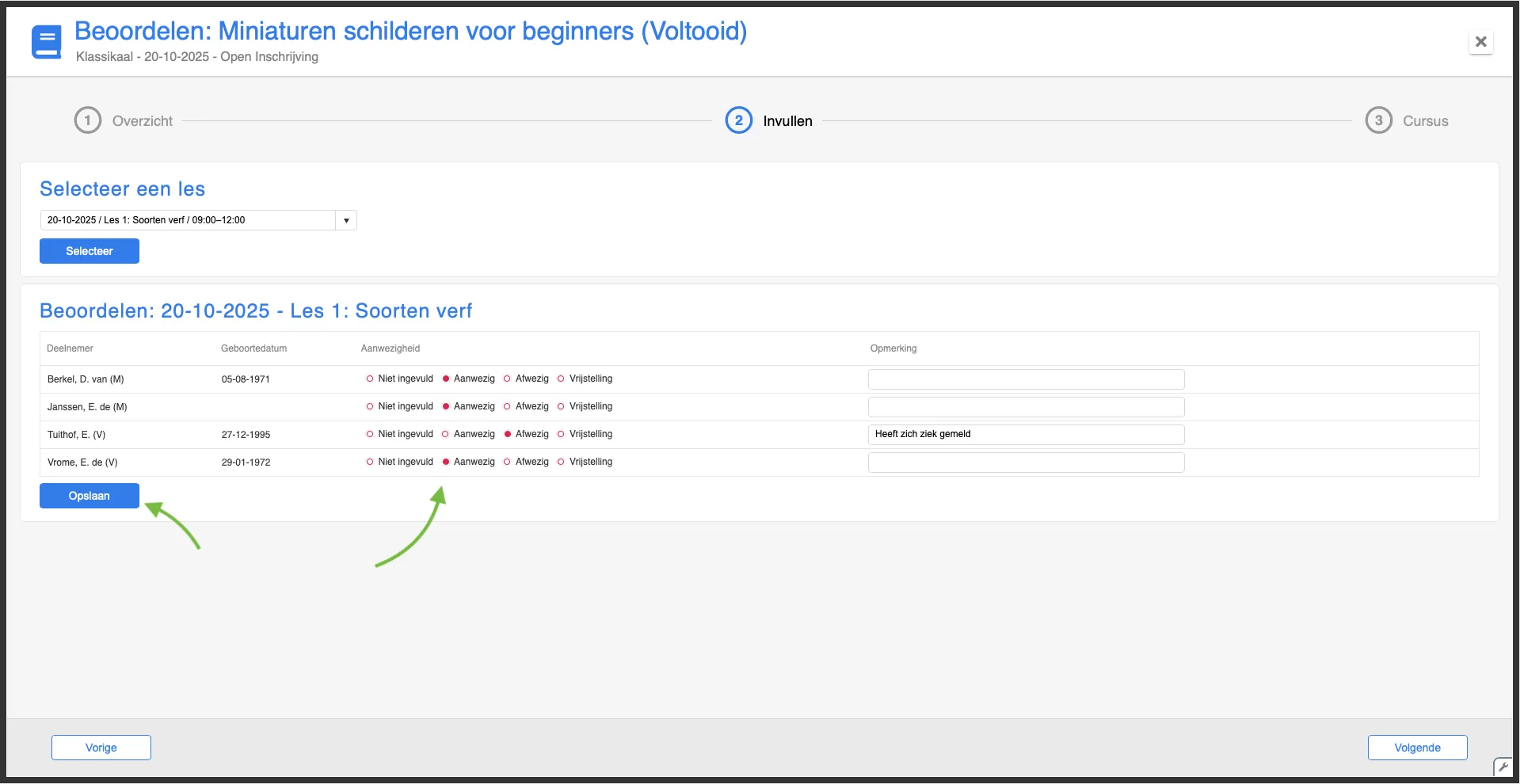The height and width of the screenshot is (784, 1520).
Task: Click the 'Selecteer een les' heading
Action: tap(123, 188)
